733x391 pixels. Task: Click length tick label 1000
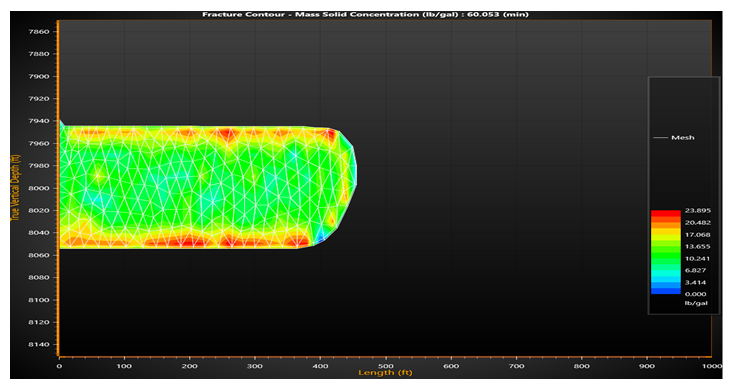pos(712,366)
